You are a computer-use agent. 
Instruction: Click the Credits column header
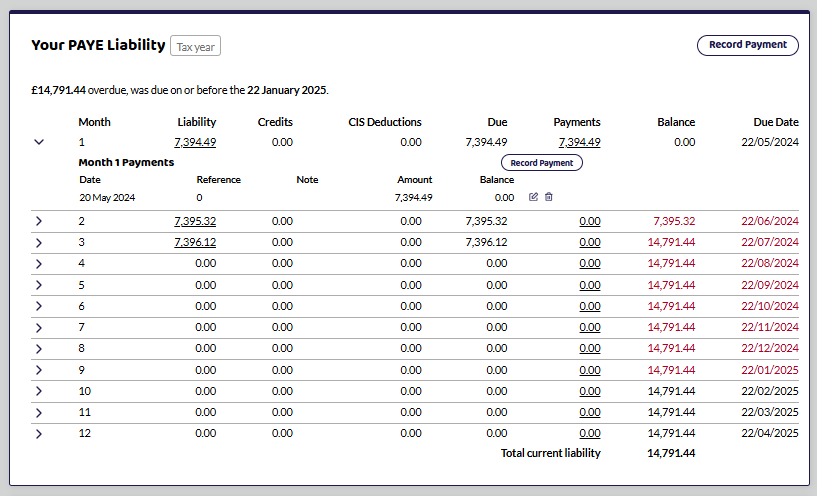(x=275, y=122)
